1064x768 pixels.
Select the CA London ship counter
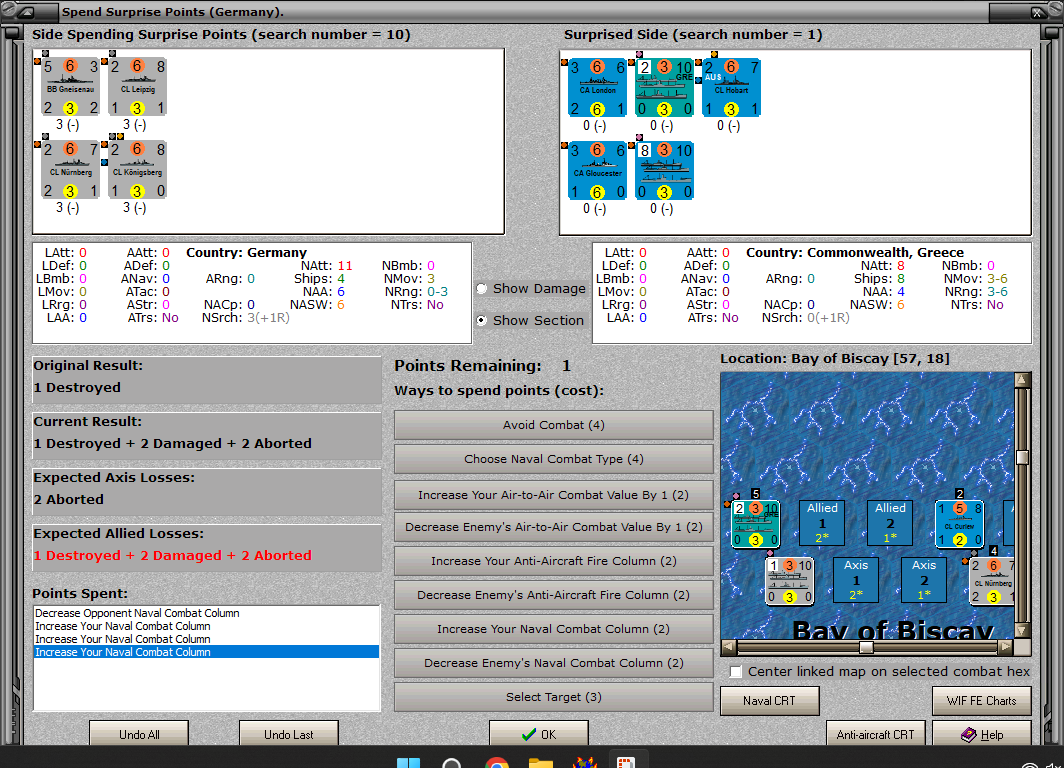(597, 88)
